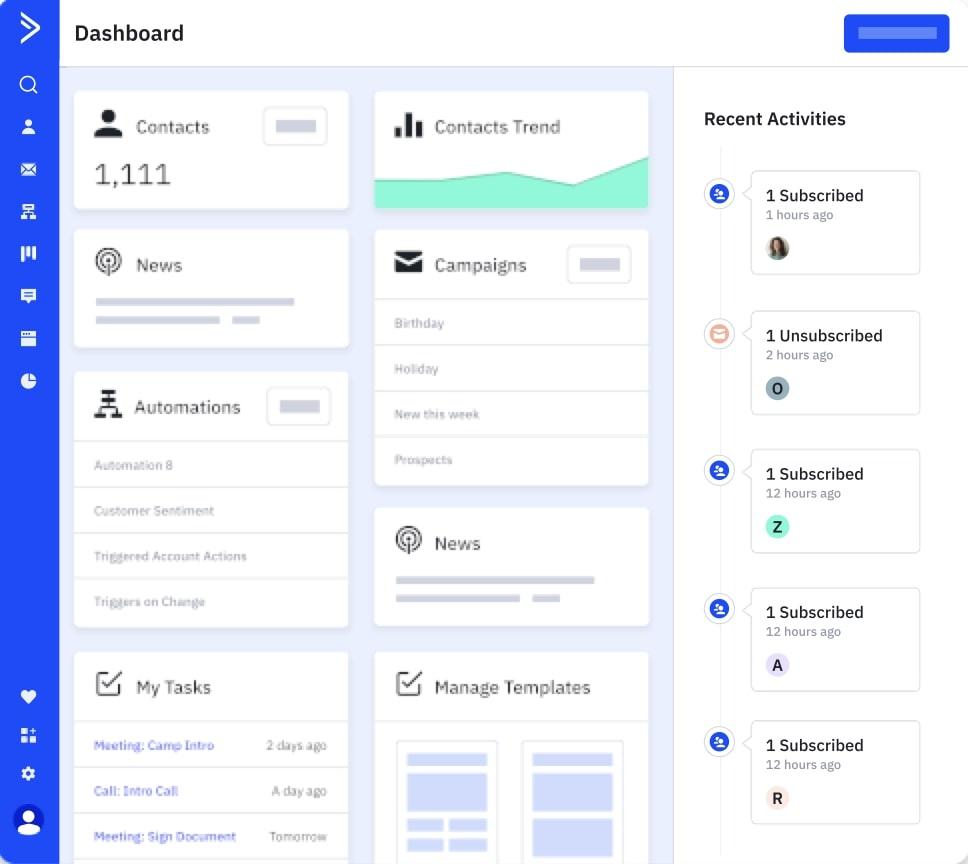Open the Meeting: Camp Intro task
The width and height of the screenshot is (968, 864).
tap(154, 745)
